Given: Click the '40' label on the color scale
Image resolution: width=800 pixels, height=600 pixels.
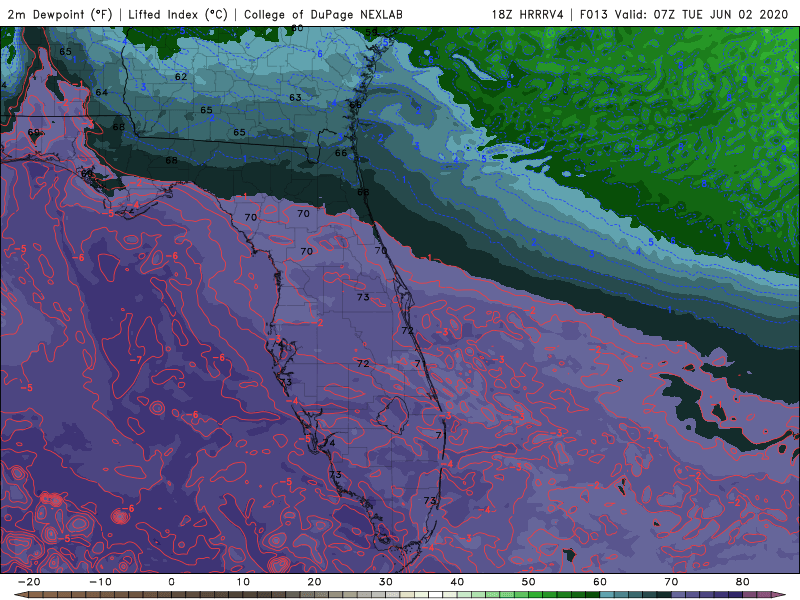Looking at the screenshot, I should tap(457, 582).
